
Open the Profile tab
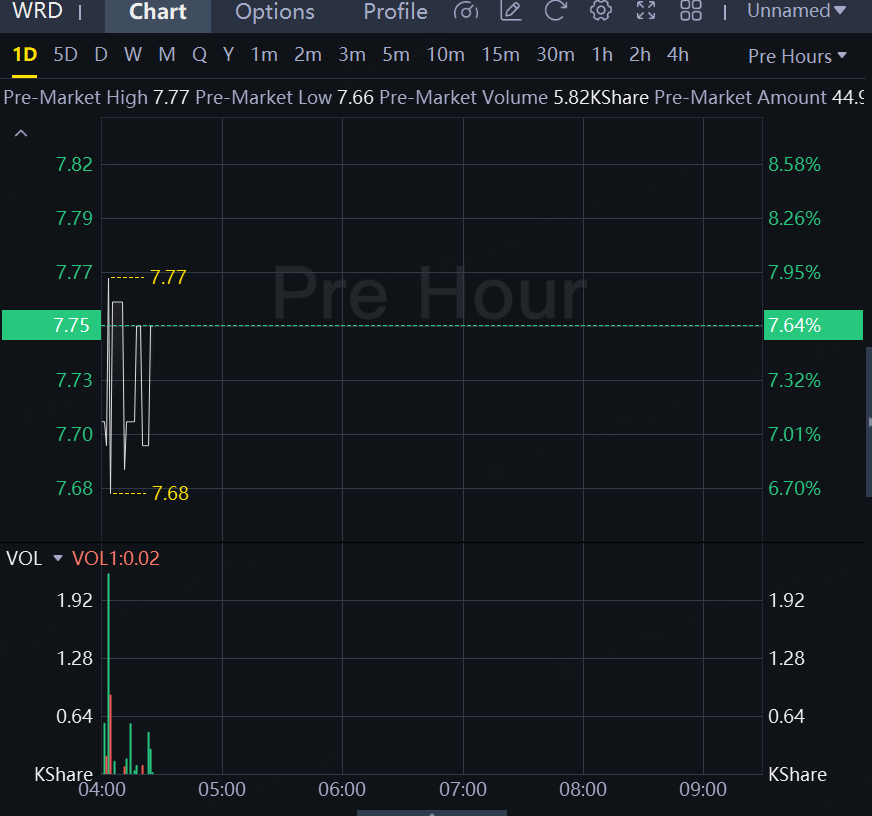[x=395, y=12]
